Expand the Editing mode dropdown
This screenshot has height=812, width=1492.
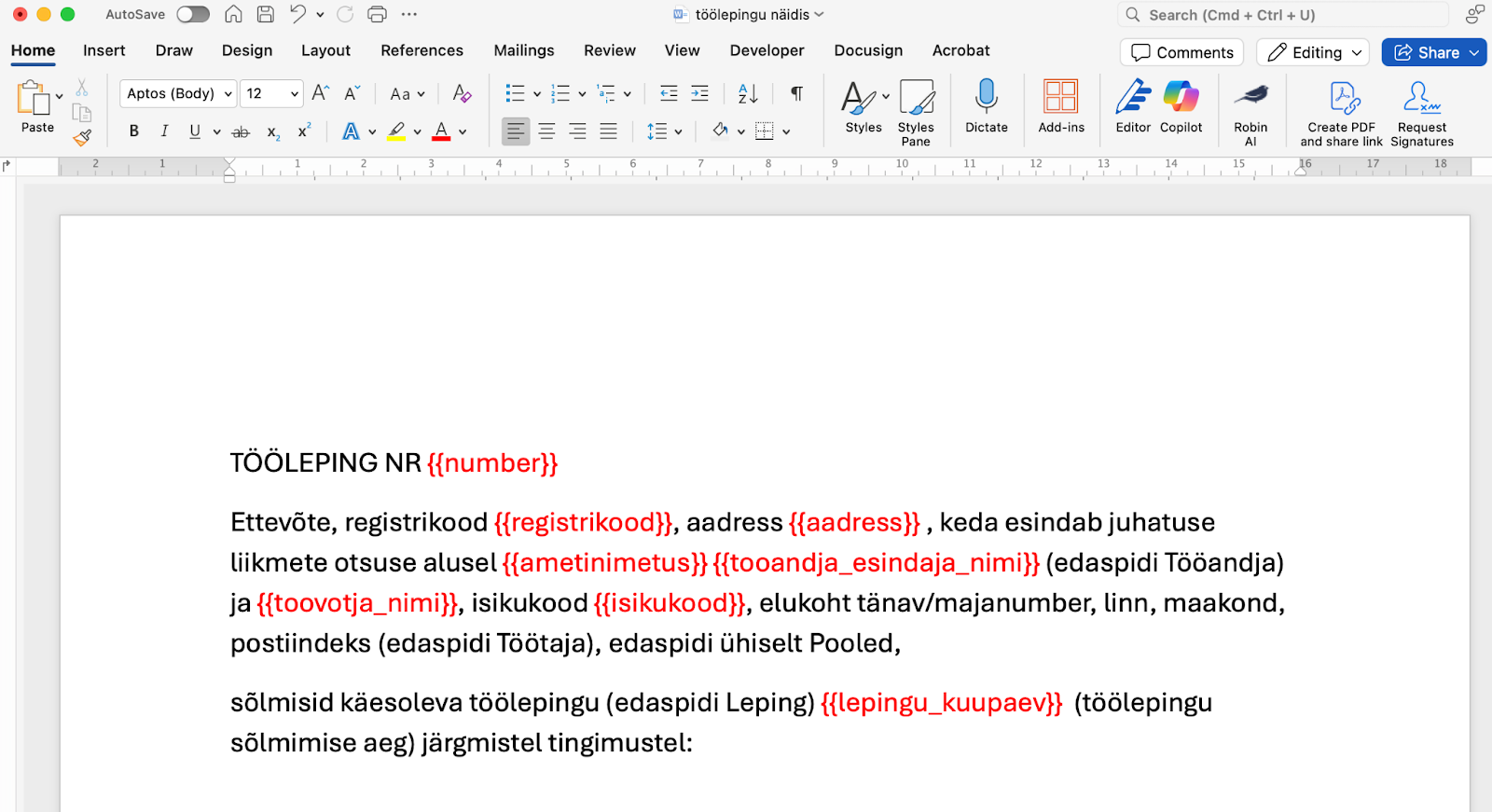pos(1315,53)
